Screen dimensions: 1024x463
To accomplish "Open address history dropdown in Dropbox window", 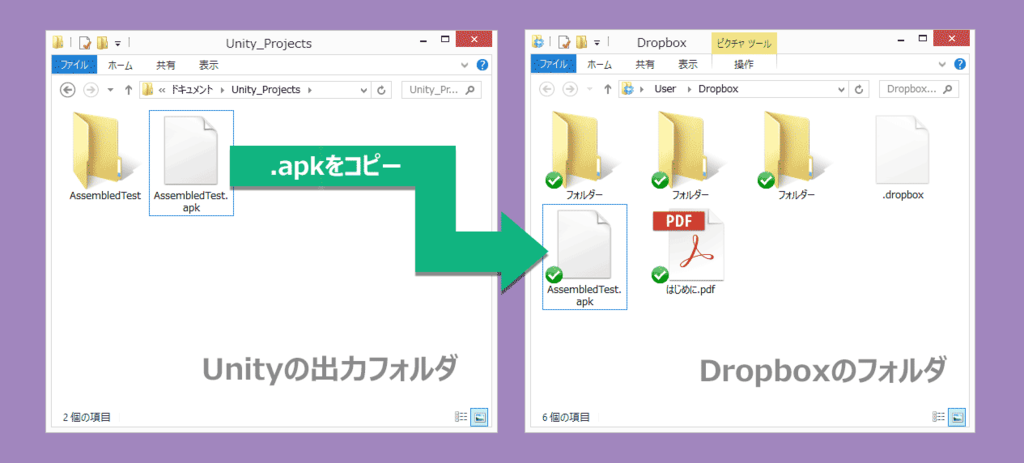I will coord(842,89).
